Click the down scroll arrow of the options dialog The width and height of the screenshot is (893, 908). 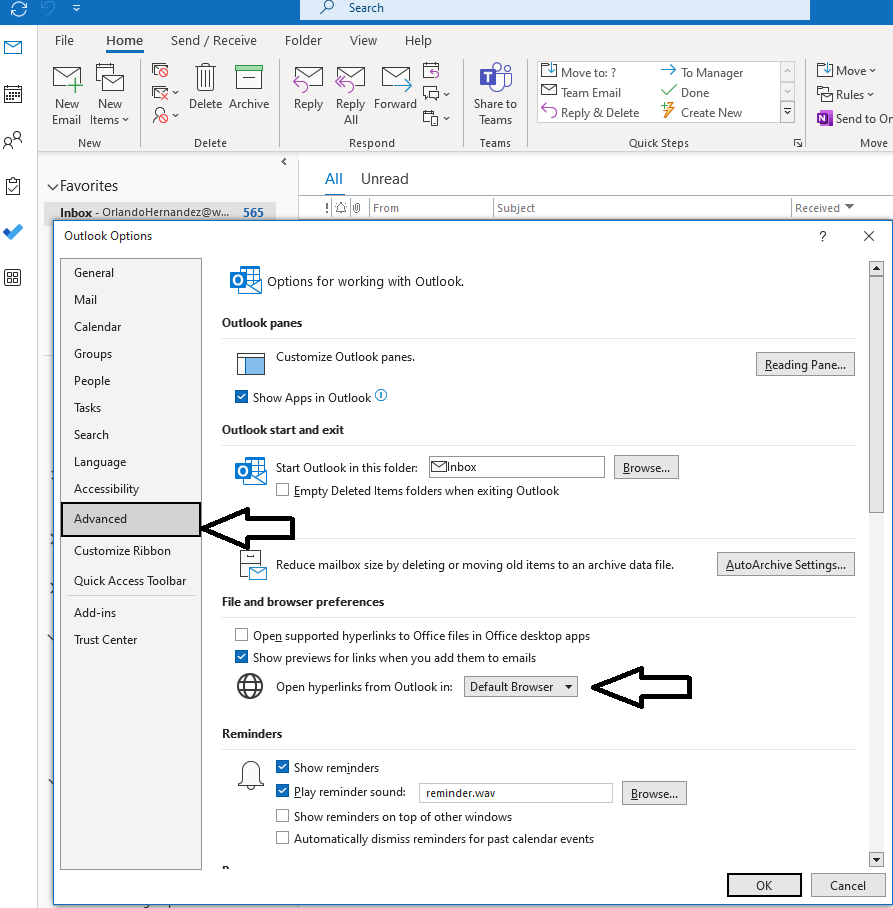pos(876,860)
